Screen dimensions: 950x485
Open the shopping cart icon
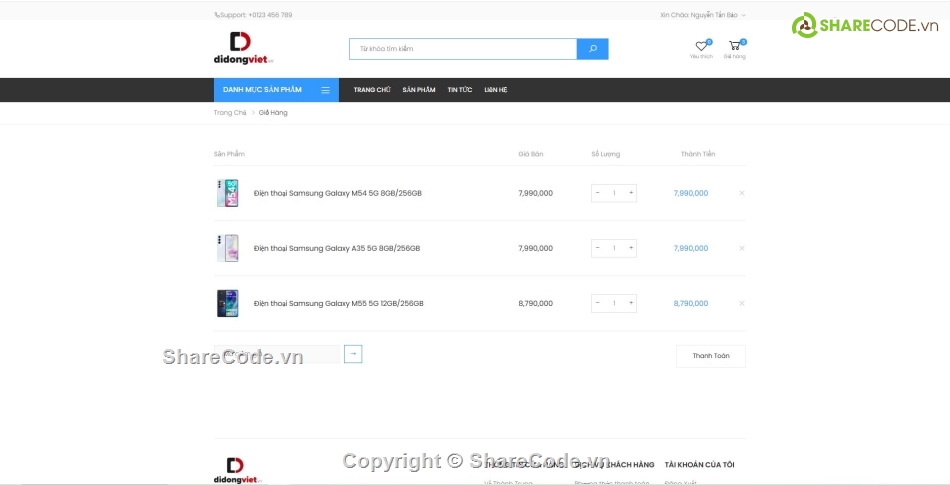pyautogui.click(x=734, y=45)
